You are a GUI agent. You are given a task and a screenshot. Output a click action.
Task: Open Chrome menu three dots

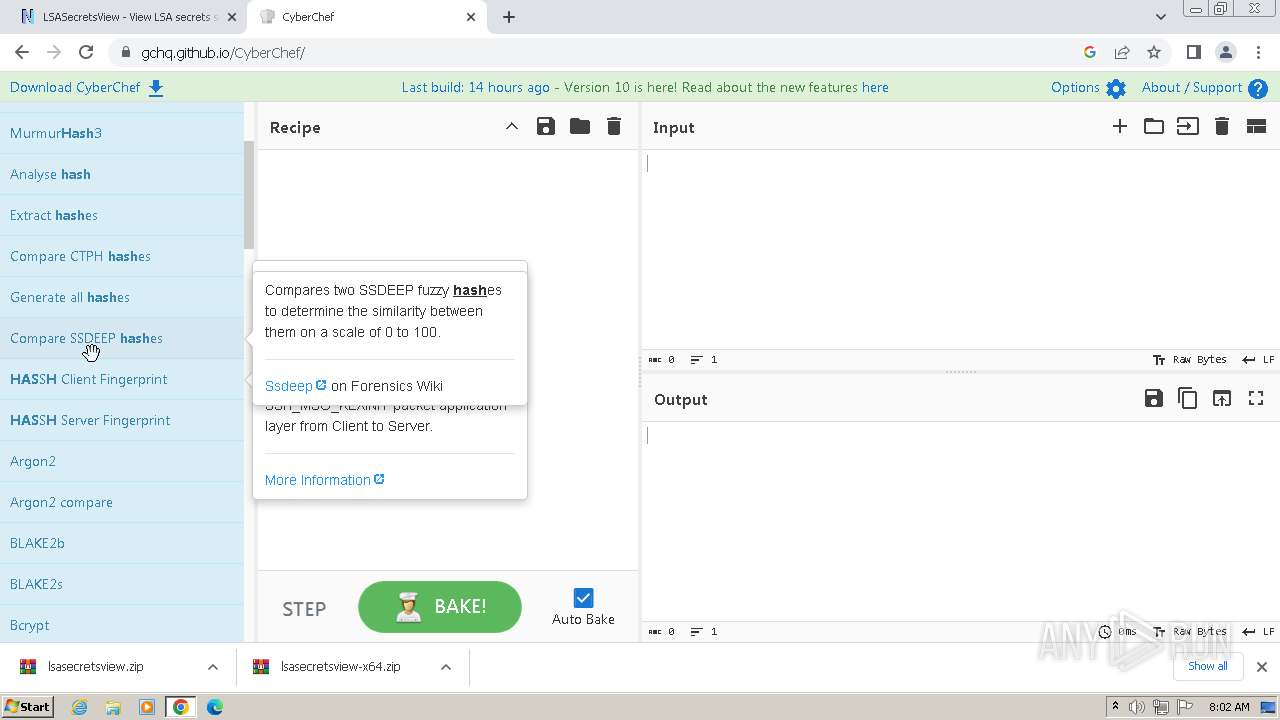tap(1258, 52)
